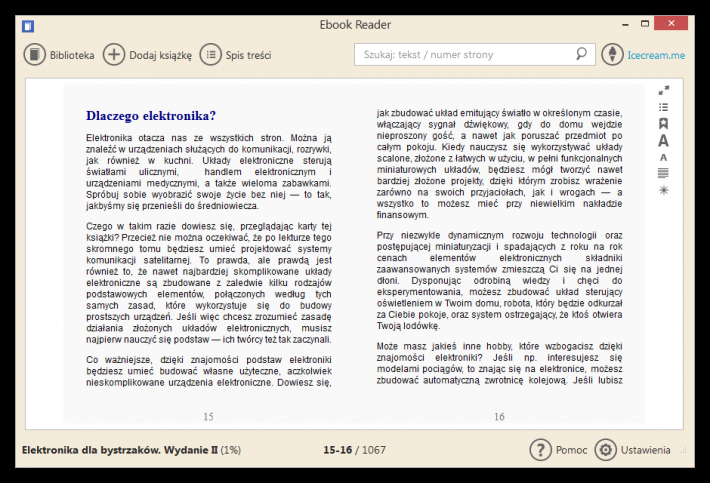Click page number 16 at the page bottom
This screenshot has height=483, width=710.
click(499, 416)
